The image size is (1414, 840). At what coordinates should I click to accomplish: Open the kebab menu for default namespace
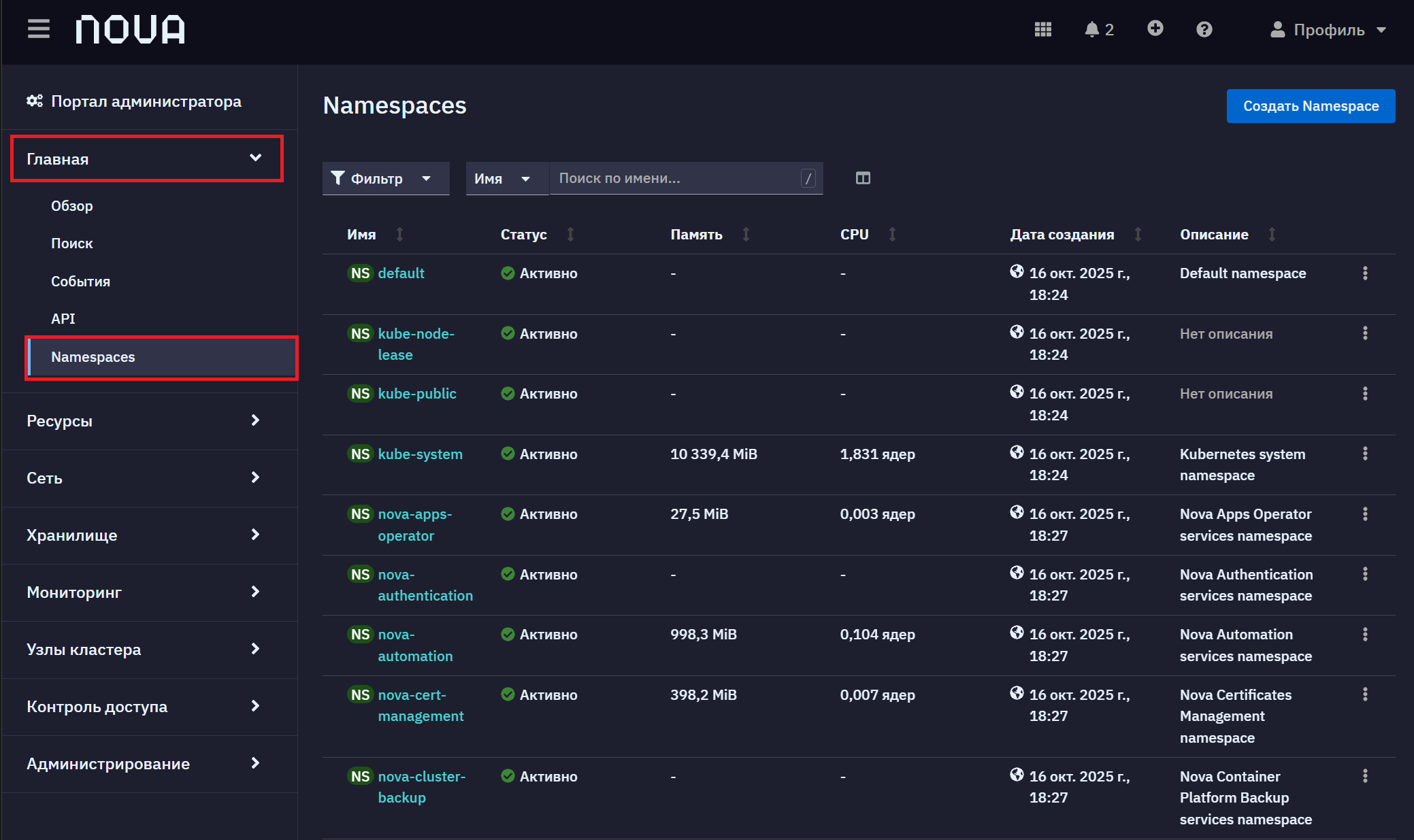coord(1365,273)
